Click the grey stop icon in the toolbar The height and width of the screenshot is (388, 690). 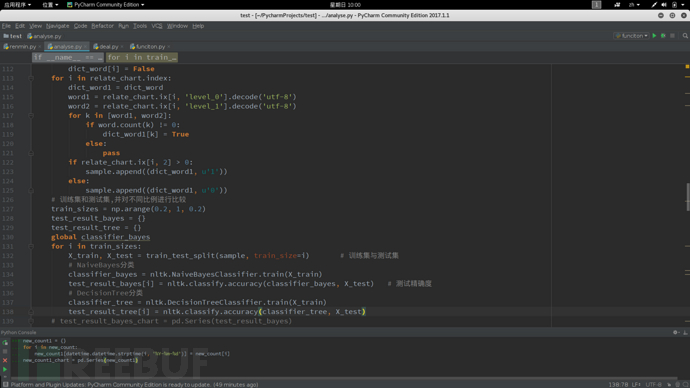coord(672,36)
